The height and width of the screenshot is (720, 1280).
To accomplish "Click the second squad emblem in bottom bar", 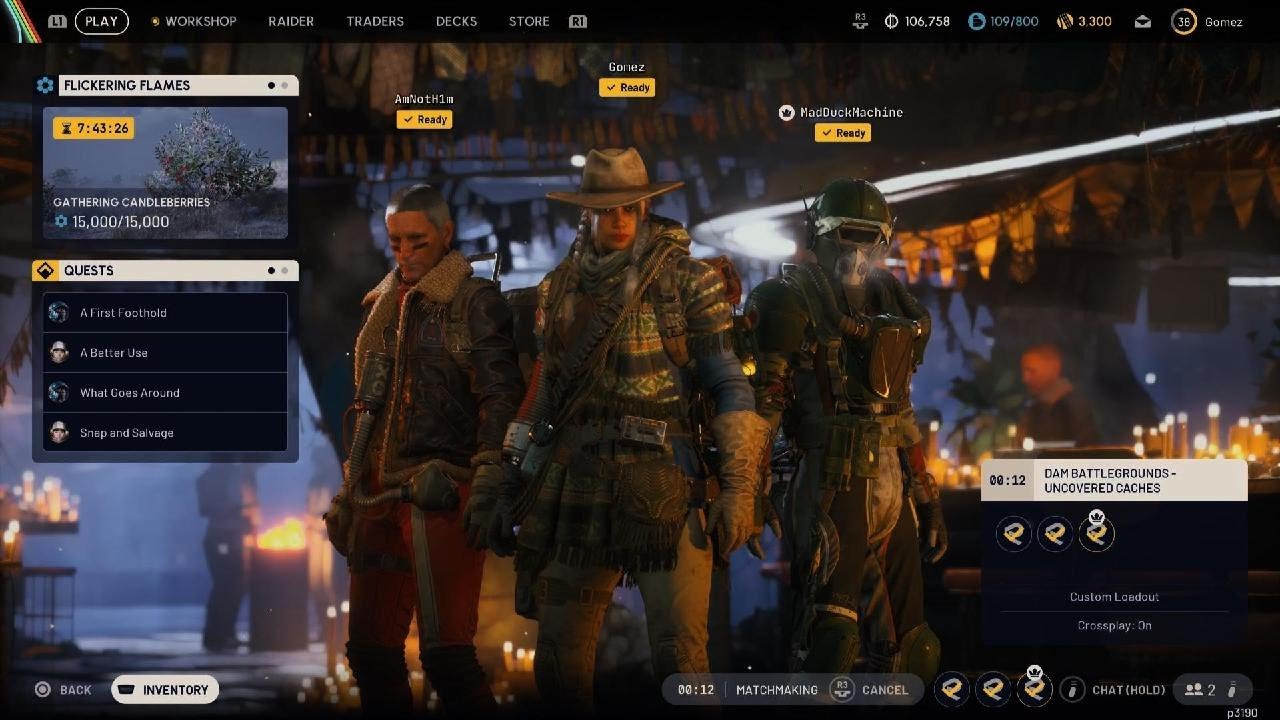I will pos(993,689).
